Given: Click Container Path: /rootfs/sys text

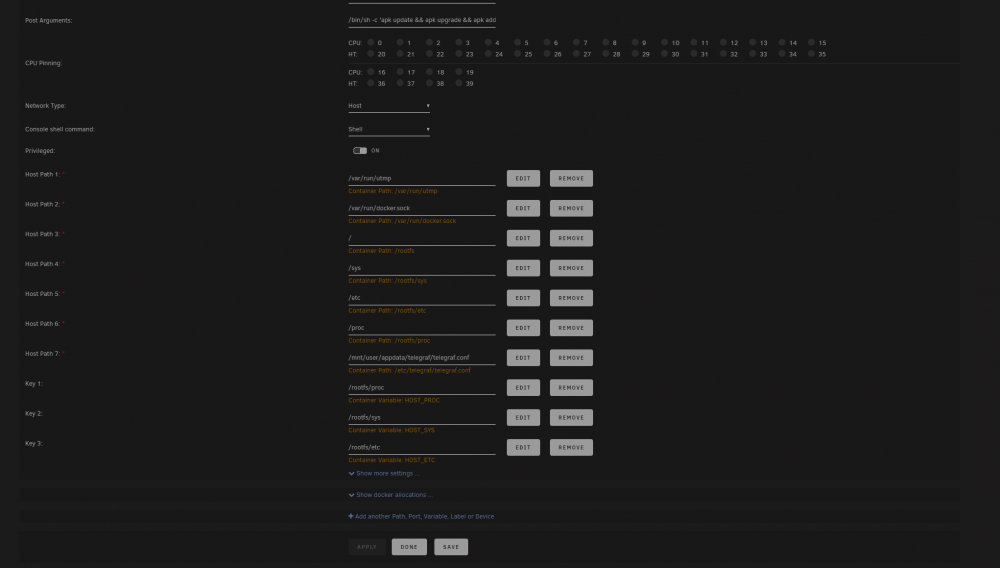Looking at the screenshot, I should point(387,280).
